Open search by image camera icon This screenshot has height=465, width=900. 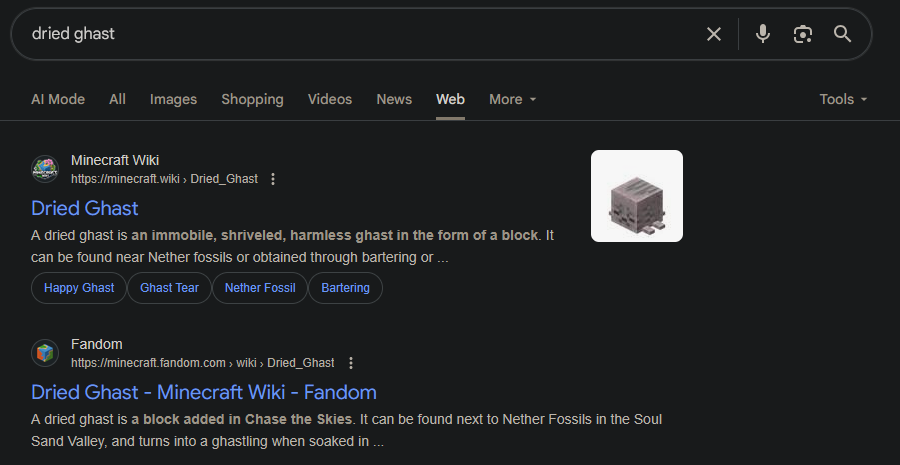tap(802, 34)
